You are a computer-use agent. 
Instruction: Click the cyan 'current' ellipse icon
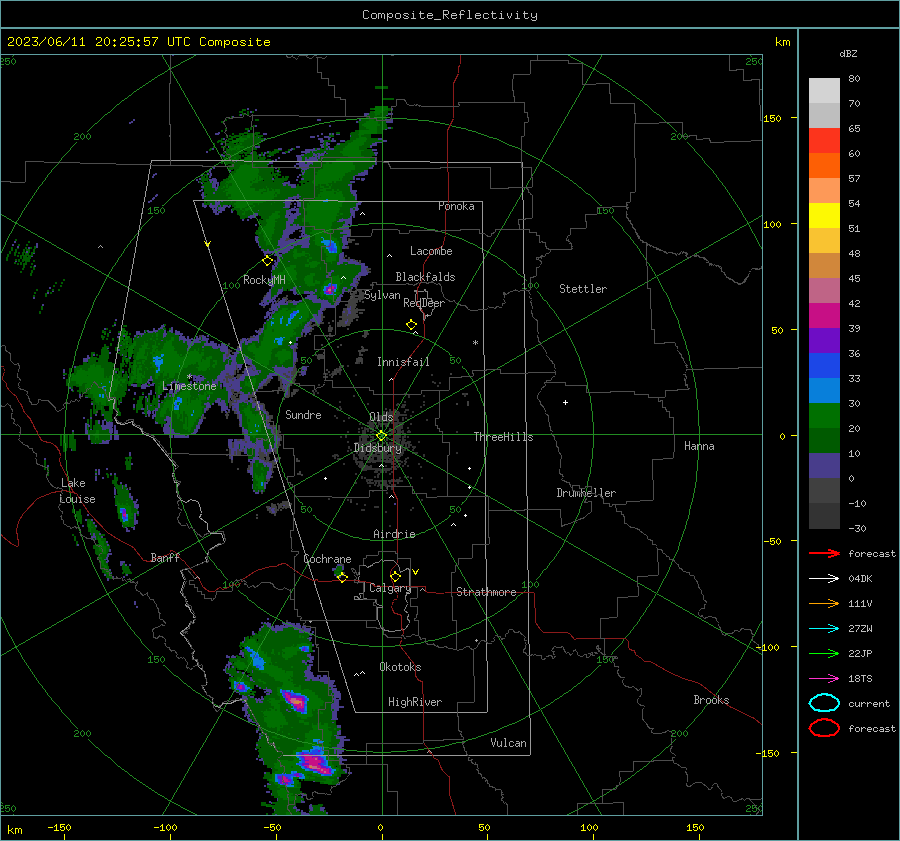coord(824,703)
